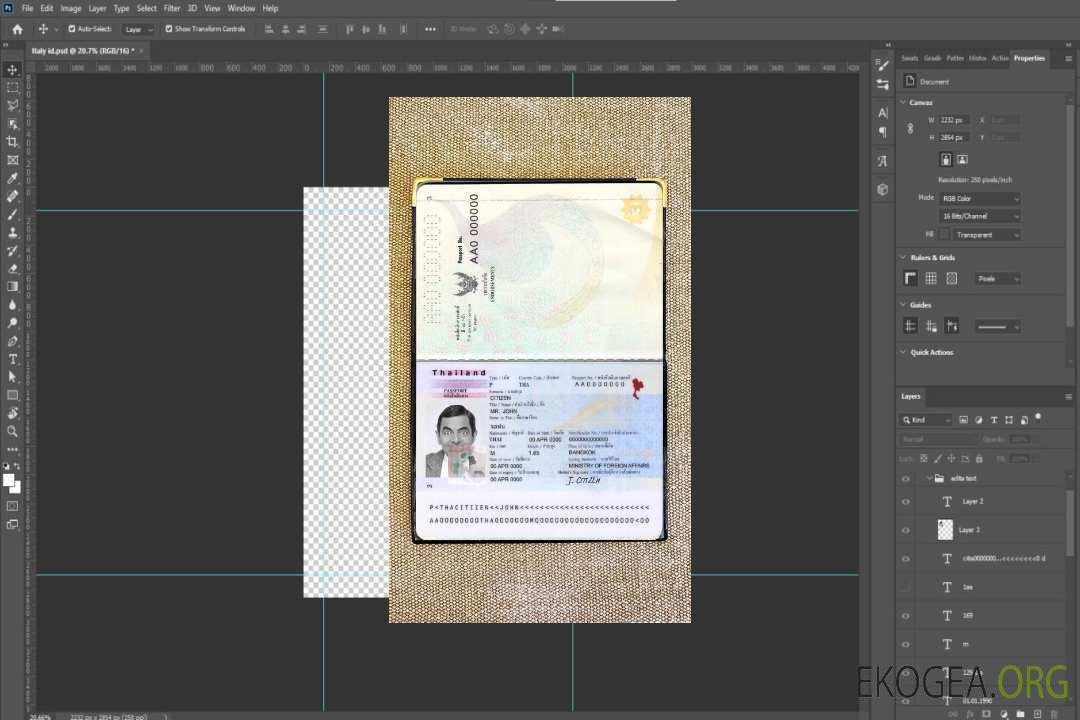Switch to the Swatches tab

[909, 59]
